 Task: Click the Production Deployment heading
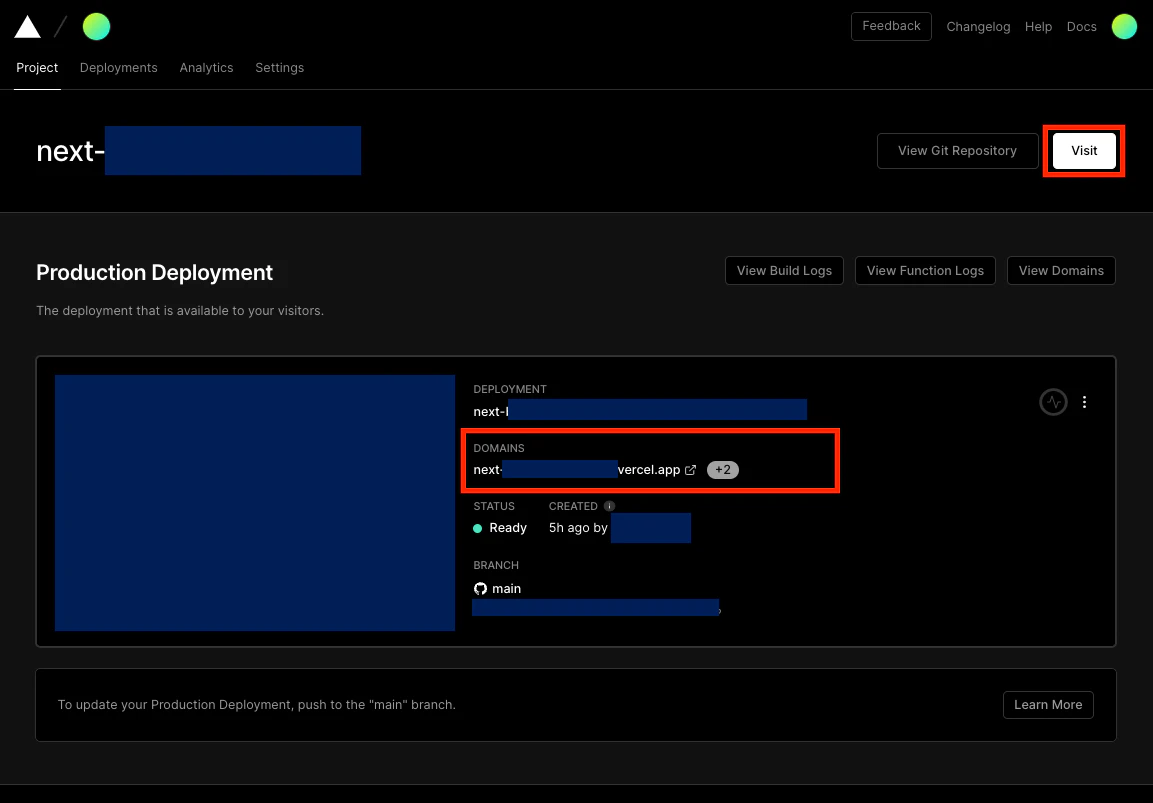pos(154,273)
